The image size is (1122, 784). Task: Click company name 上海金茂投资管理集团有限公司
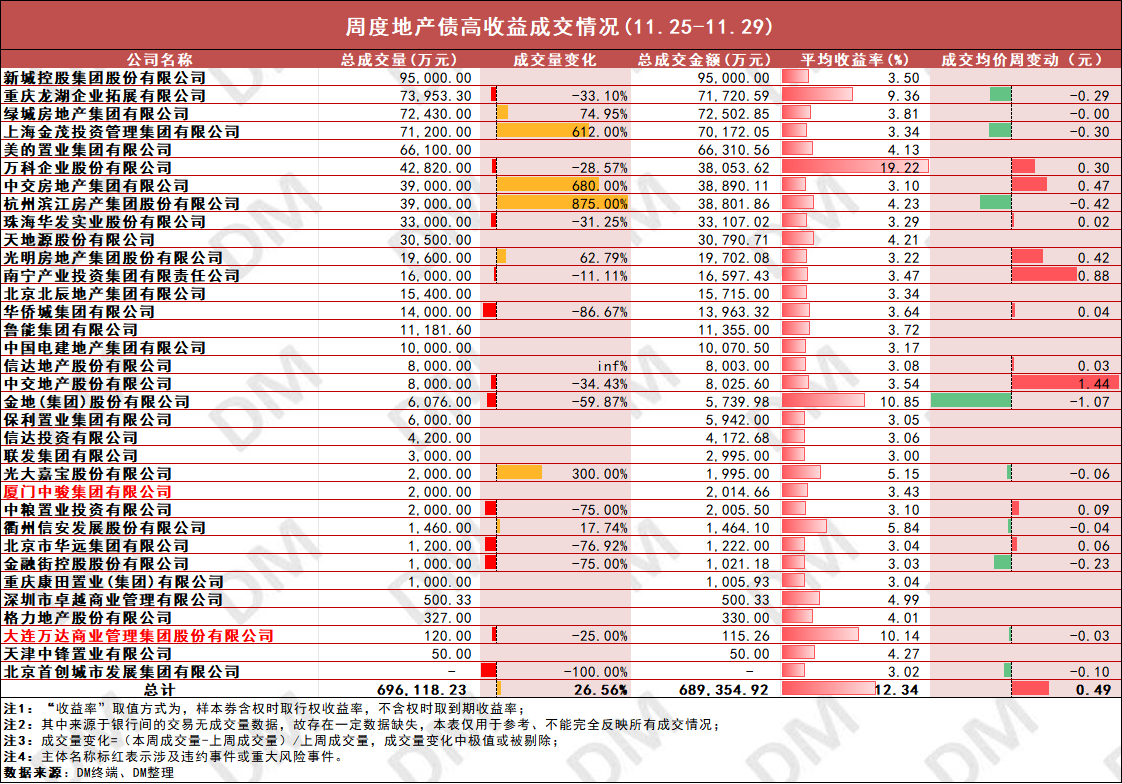pyautogui.click(x=122, y=131)
